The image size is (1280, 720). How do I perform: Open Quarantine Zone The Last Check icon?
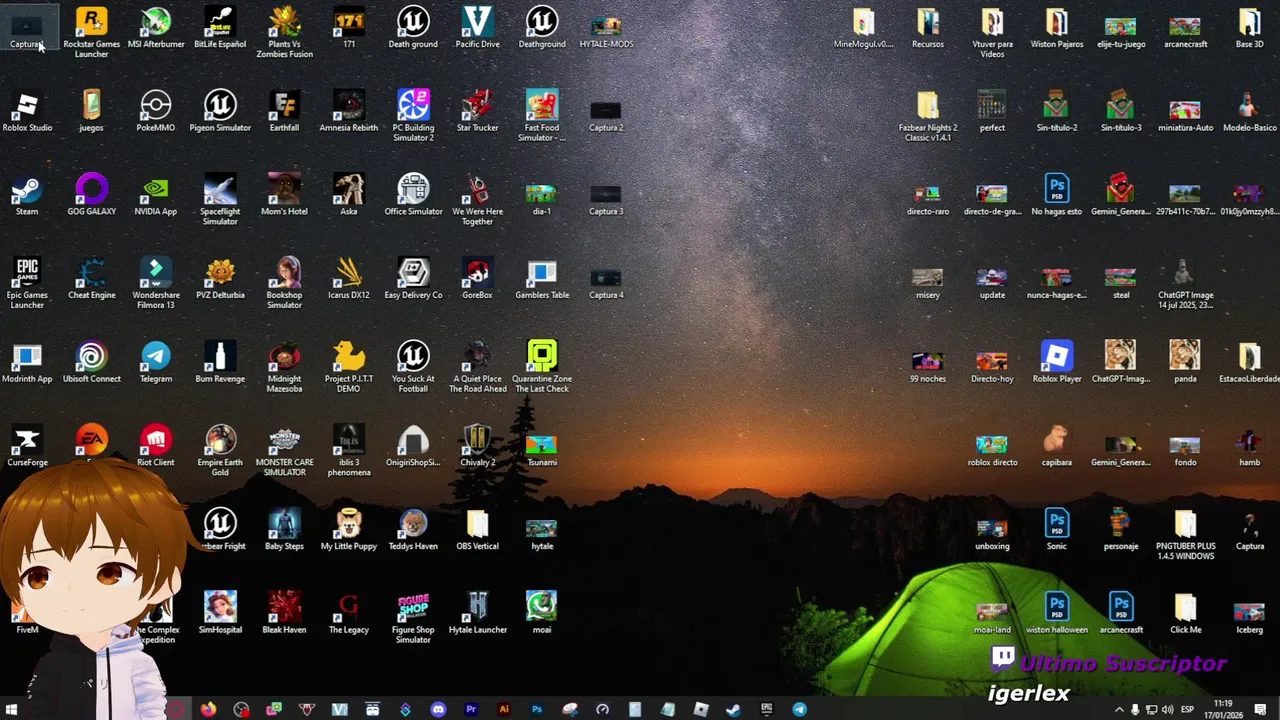(542, 367)
